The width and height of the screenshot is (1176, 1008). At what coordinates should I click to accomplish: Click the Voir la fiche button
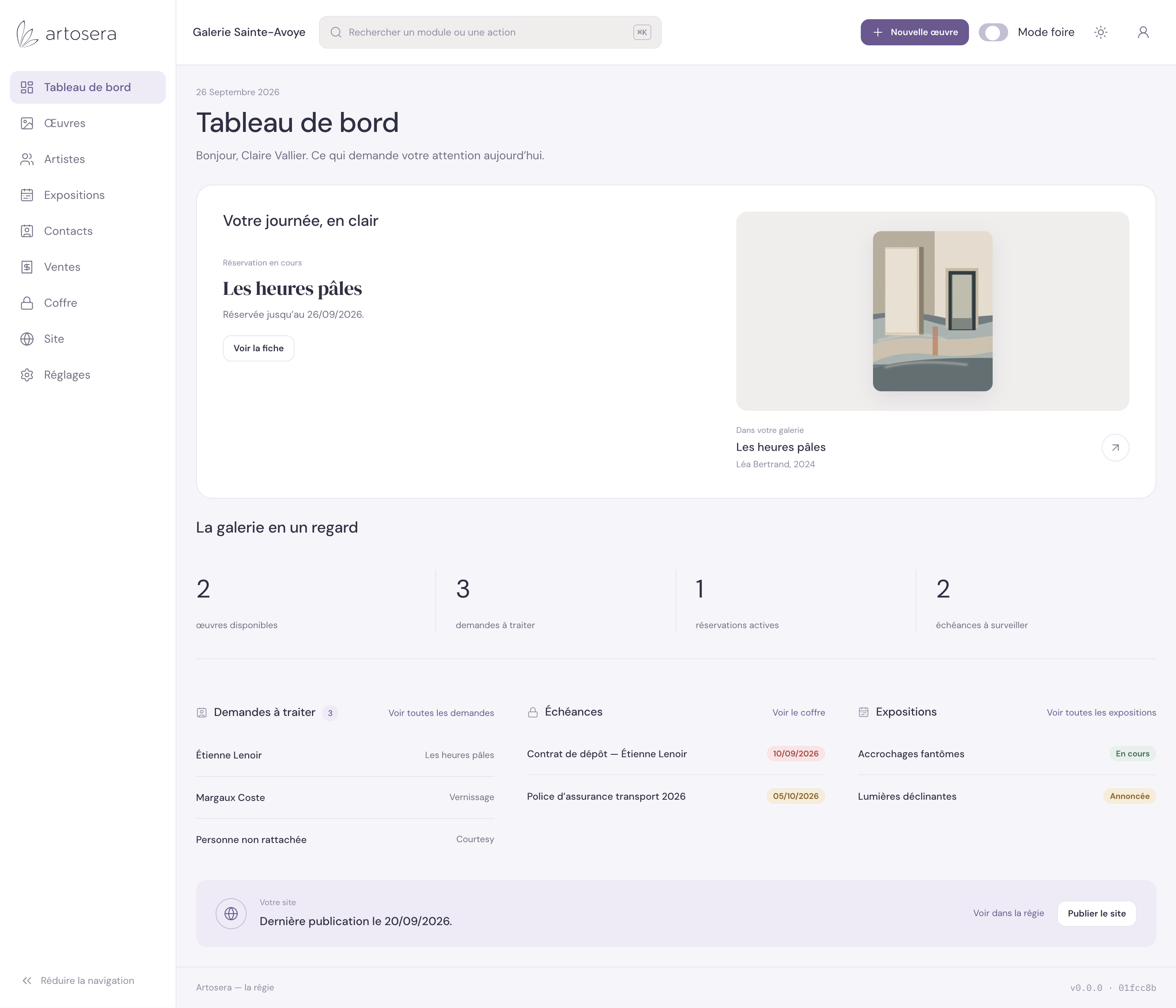tap(258, 348)
